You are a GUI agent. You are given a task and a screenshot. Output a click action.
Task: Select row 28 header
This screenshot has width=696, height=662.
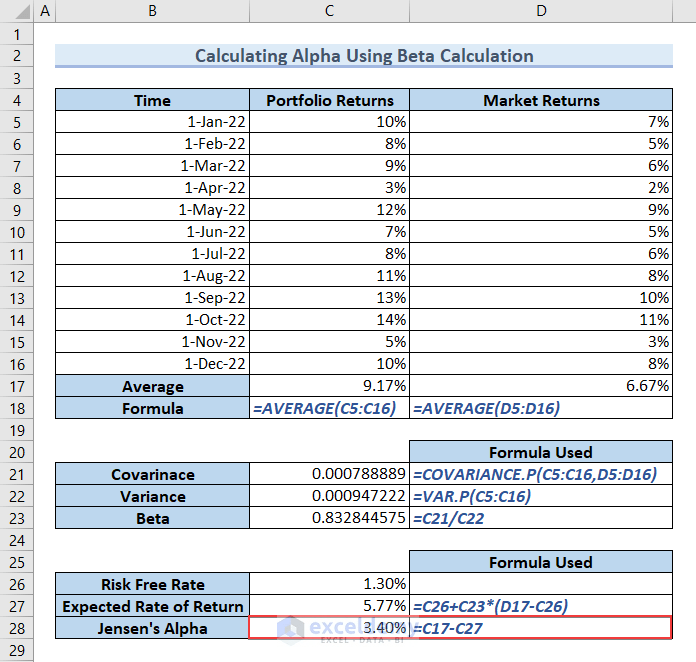pyautogui.click(x=17, y=628)
